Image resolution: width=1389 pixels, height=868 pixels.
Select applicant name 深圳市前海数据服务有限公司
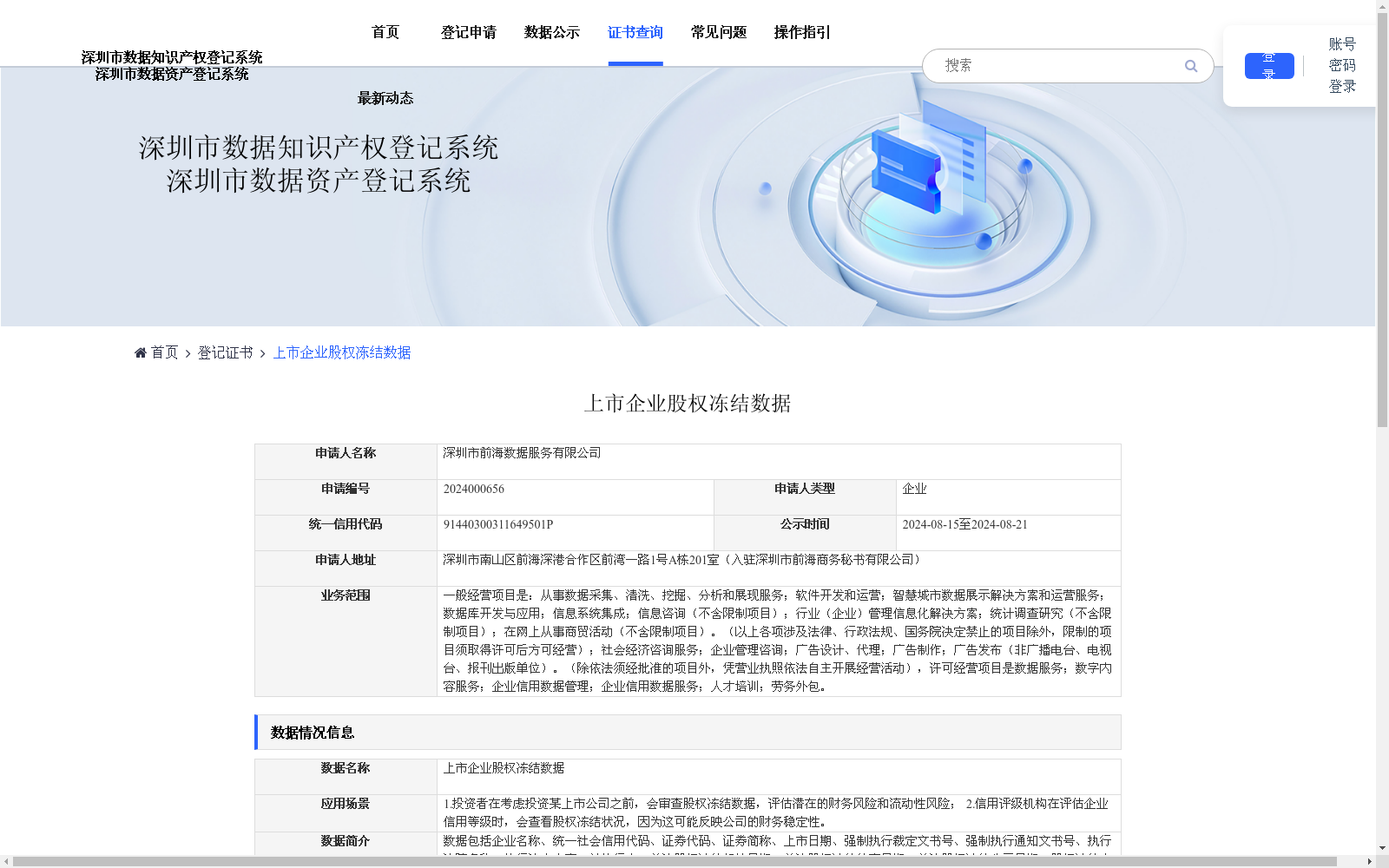click(522, 452)
